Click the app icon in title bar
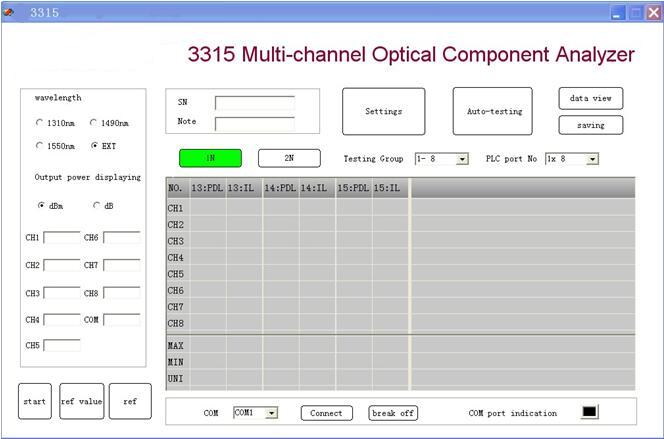Screen dimensions: 664x439 point(10,12)
